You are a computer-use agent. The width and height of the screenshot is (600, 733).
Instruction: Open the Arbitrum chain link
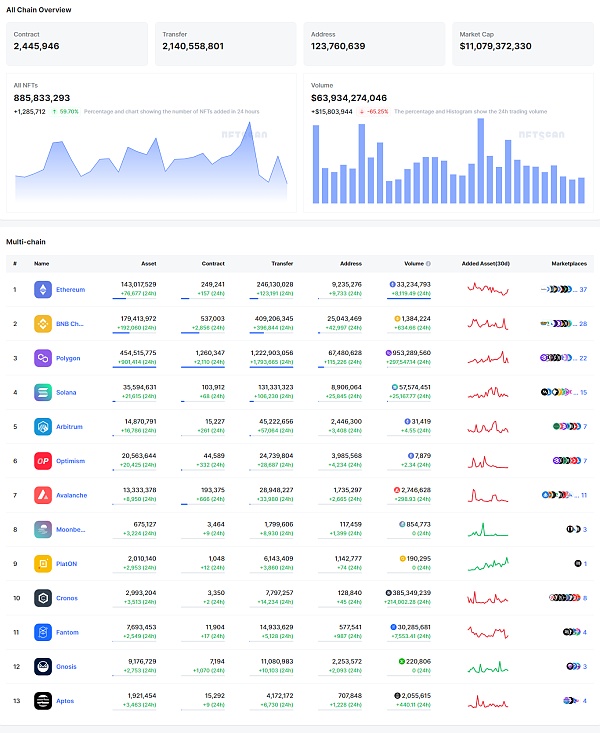[69, 426]
